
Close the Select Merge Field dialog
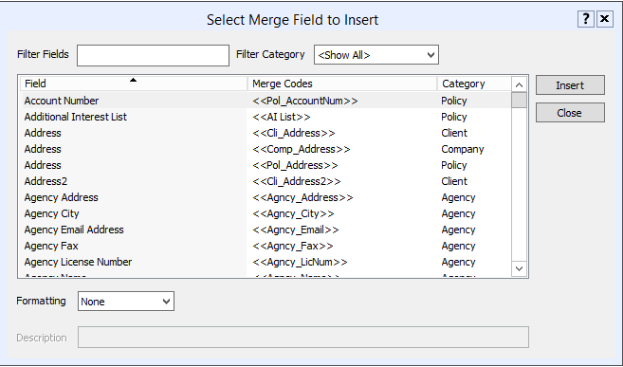coord(604,19)
